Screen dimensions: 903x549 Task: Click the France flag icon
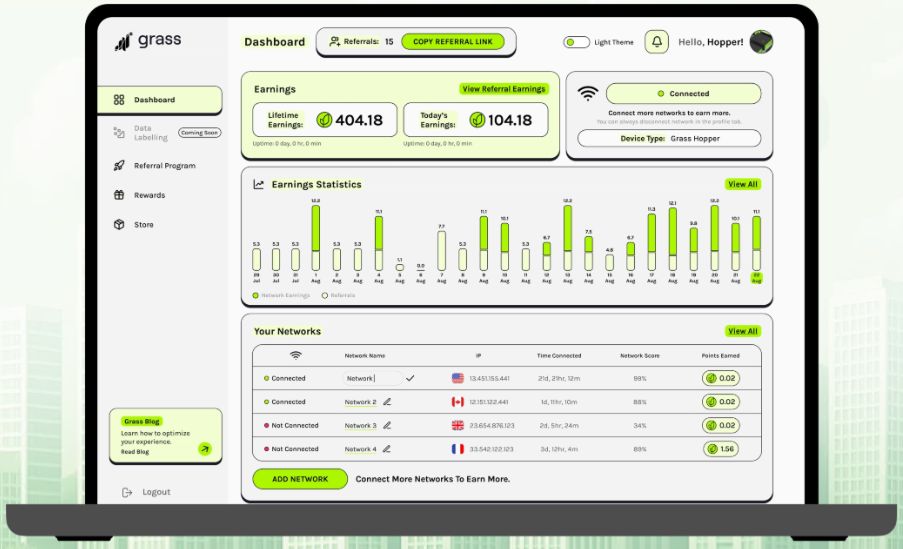tap(458, 449)
